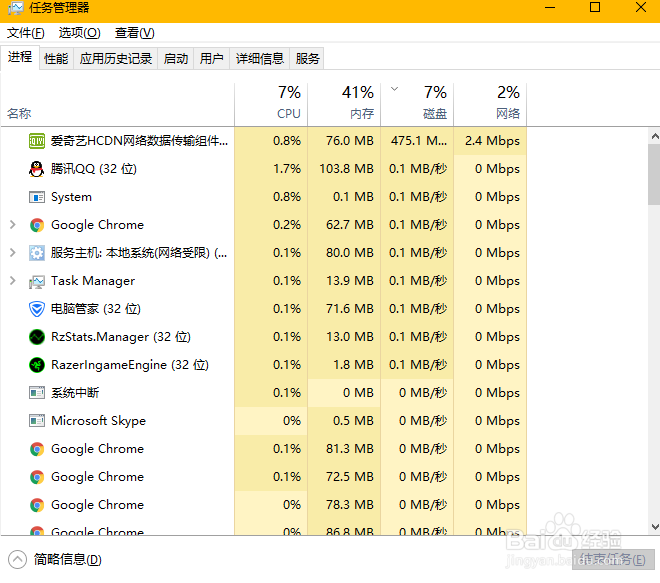Click the scrollbar down arrow
Screen dimensions: 660x583
pyautogui.click(x=655, y=527)
